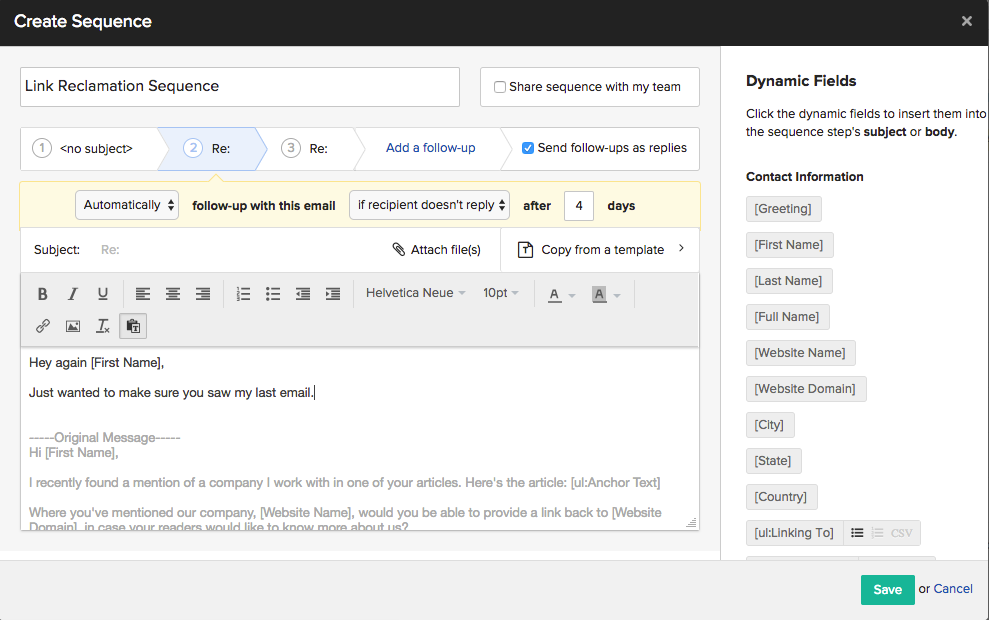Insert a bulleted list
This screenshot has height=620, width=989.
click(x=273, y=294)
